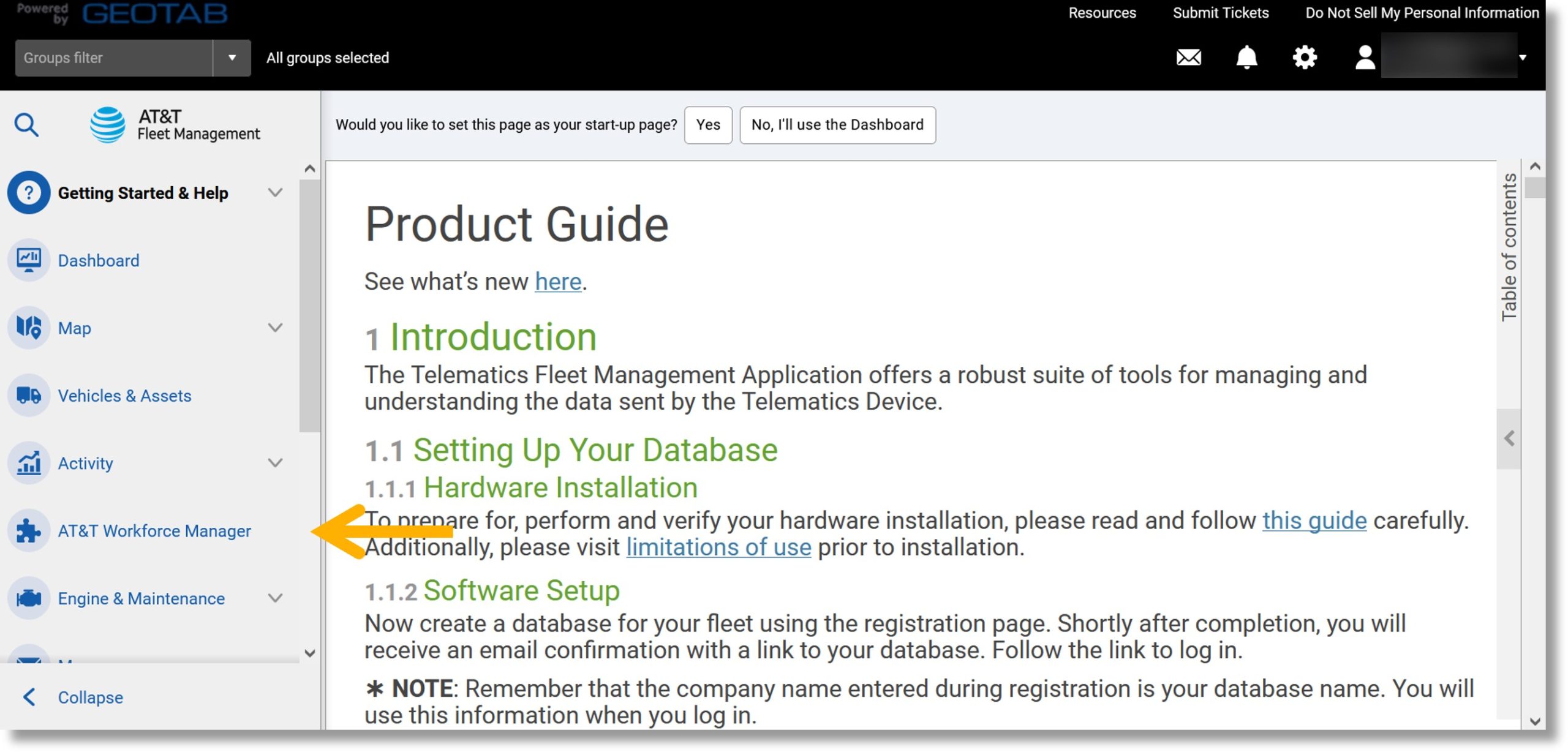Open Submit Tickets in the top bar
1568x752 pixels.
[x=1220, y=13]
